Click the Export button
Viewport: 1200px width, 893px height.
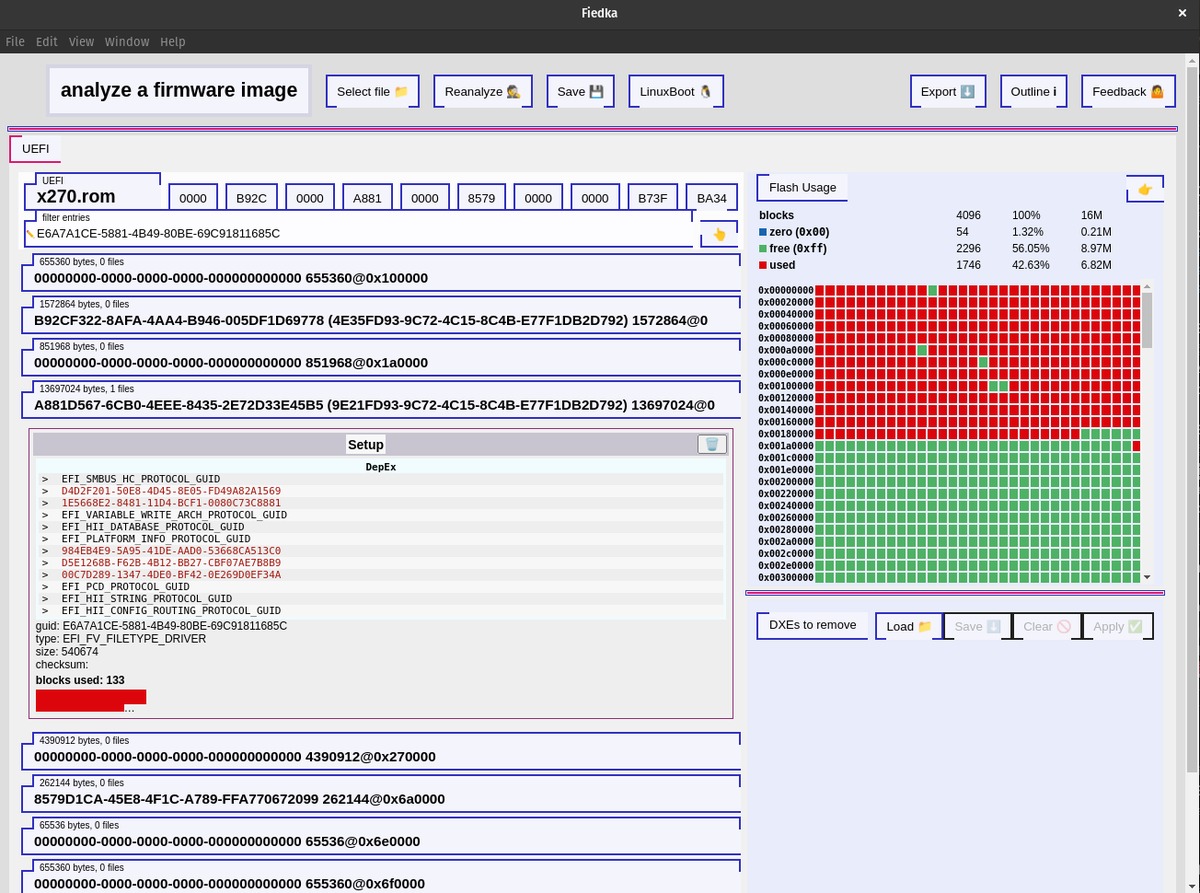pos(948,91)
